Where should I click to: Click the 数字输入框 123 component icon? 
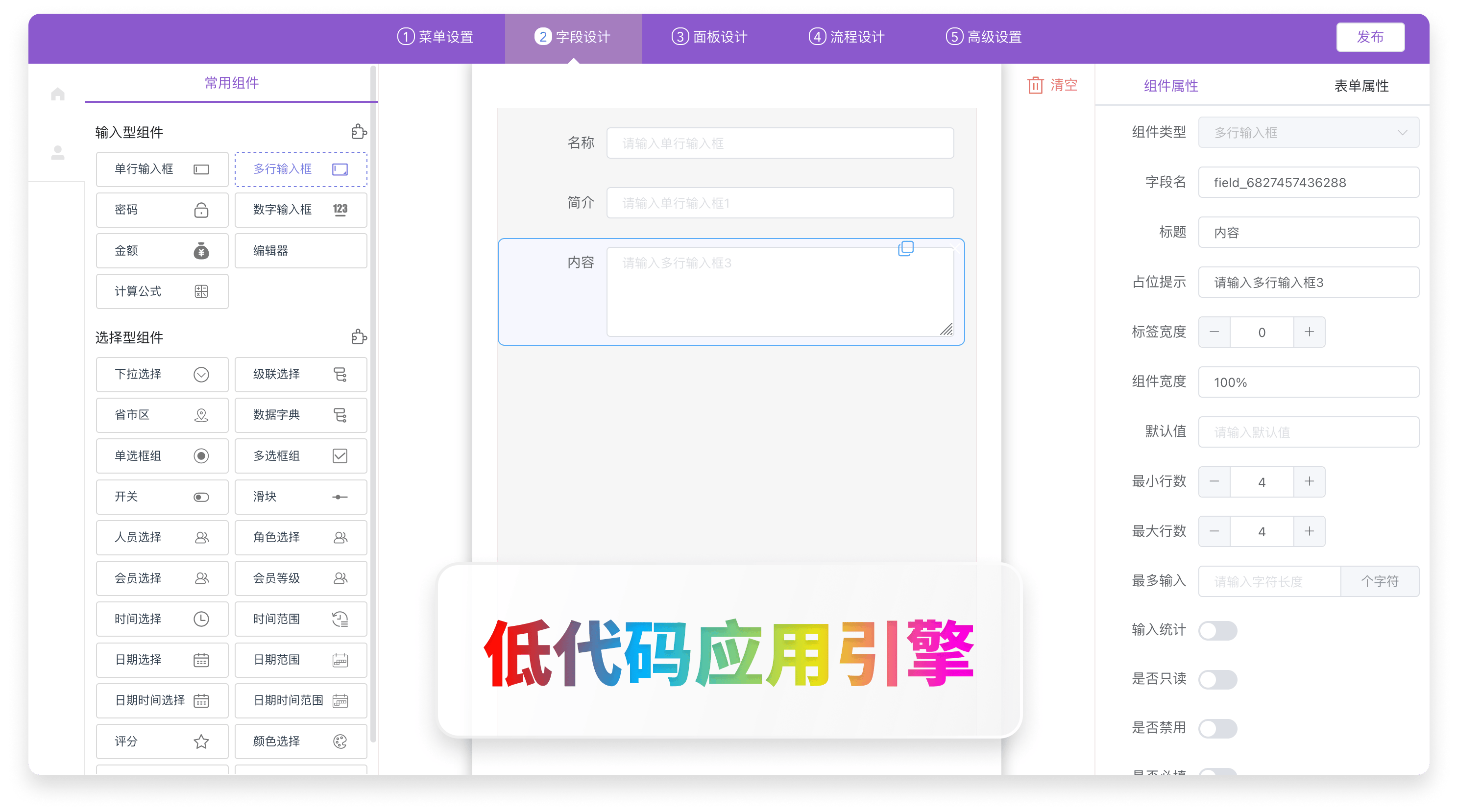340,209
